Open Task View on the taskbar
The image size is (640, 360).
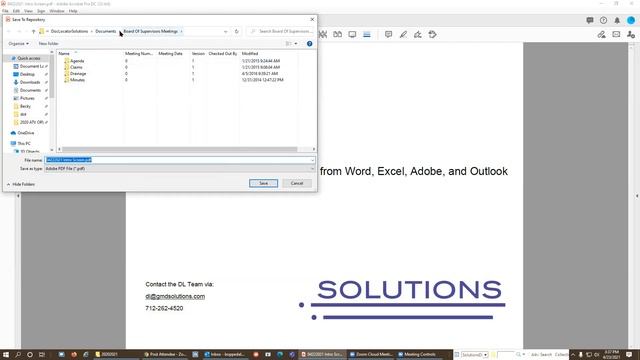click(42, 355)
